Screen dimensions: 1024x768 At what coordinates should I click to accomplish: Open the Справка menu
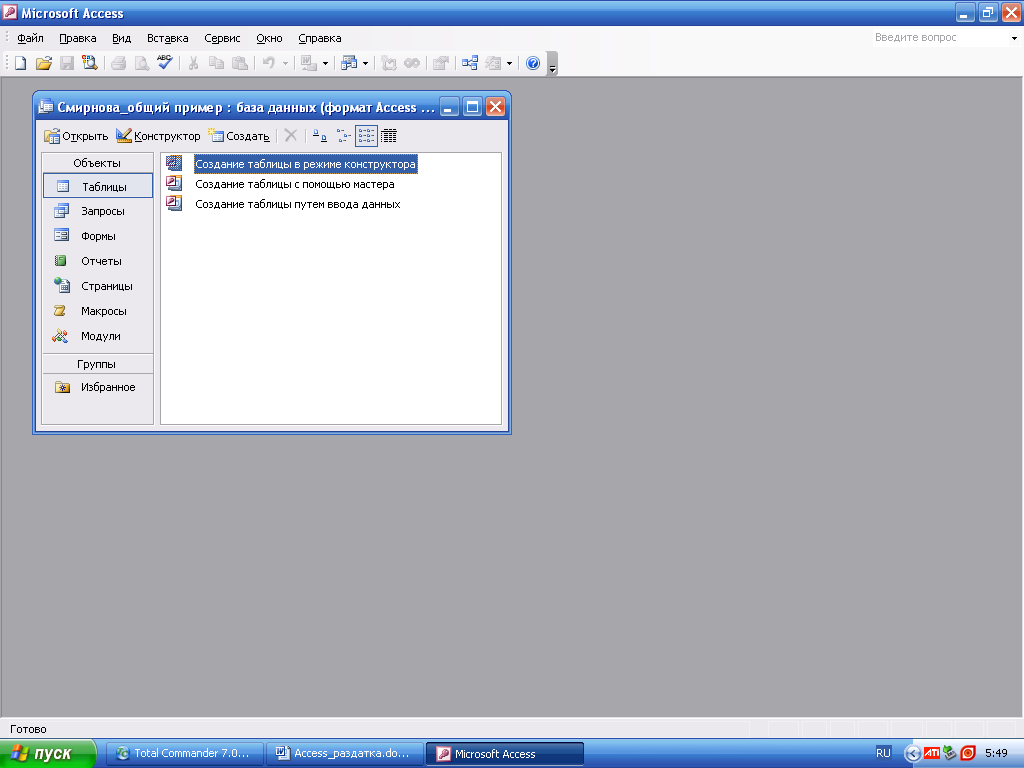(319, 39)
